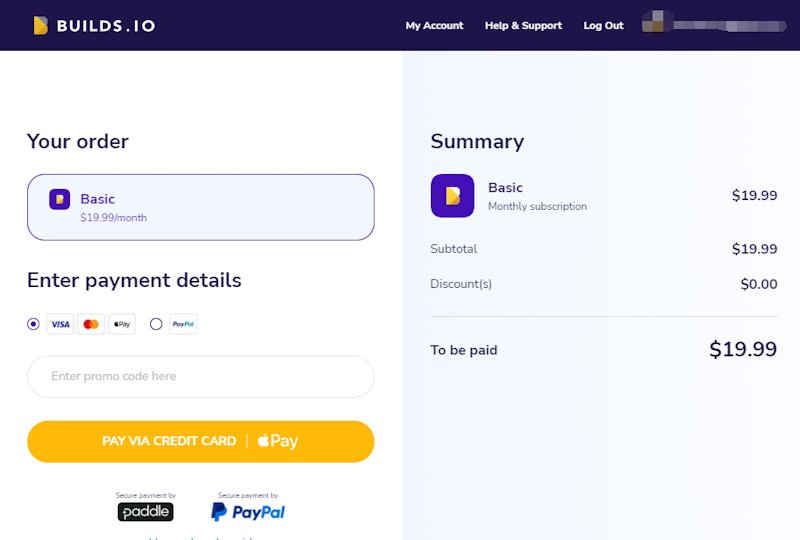Select the PayPal radio button
800x540 pixels.
pyautogui.click(x=156, y=324)
